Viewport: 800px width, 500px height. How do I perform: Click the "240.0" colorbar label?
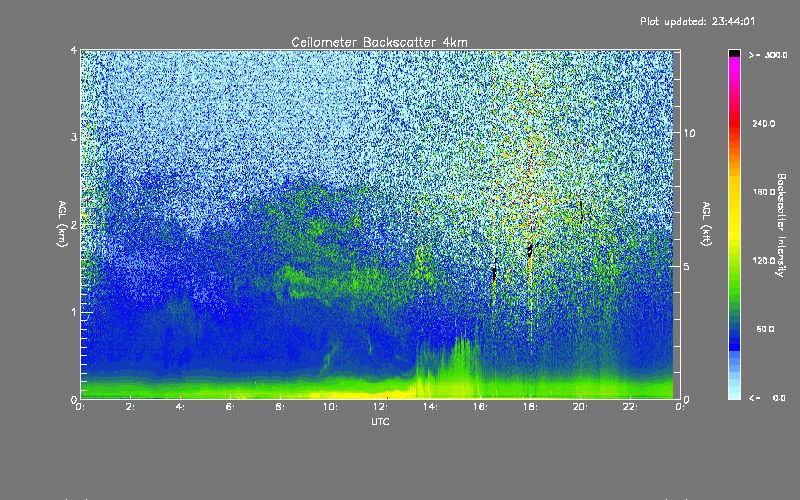tap(764, 123)
